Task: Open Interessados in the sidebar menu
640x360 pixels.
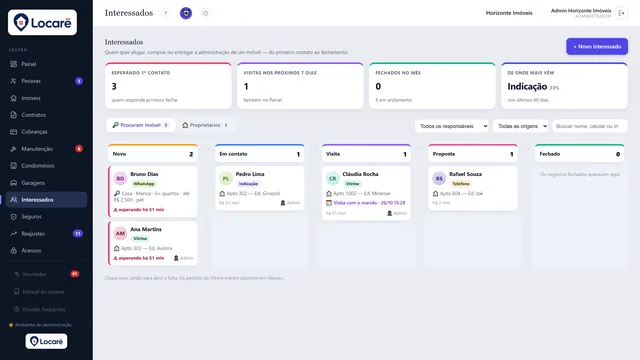Action: [46, 200]
